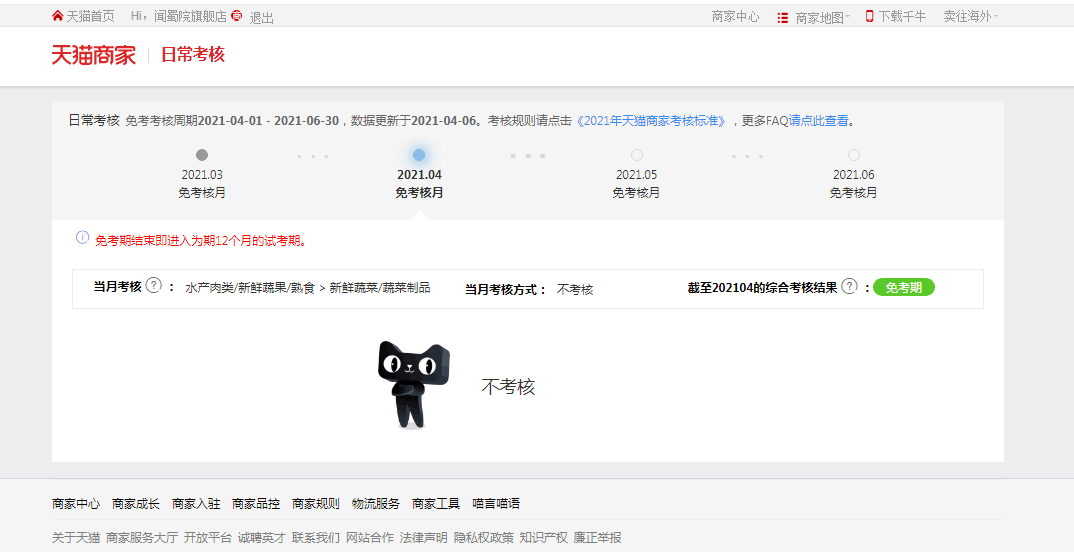
Task: Click the 2021.05 免考核月 label
Action: click(x=636, y=193)
